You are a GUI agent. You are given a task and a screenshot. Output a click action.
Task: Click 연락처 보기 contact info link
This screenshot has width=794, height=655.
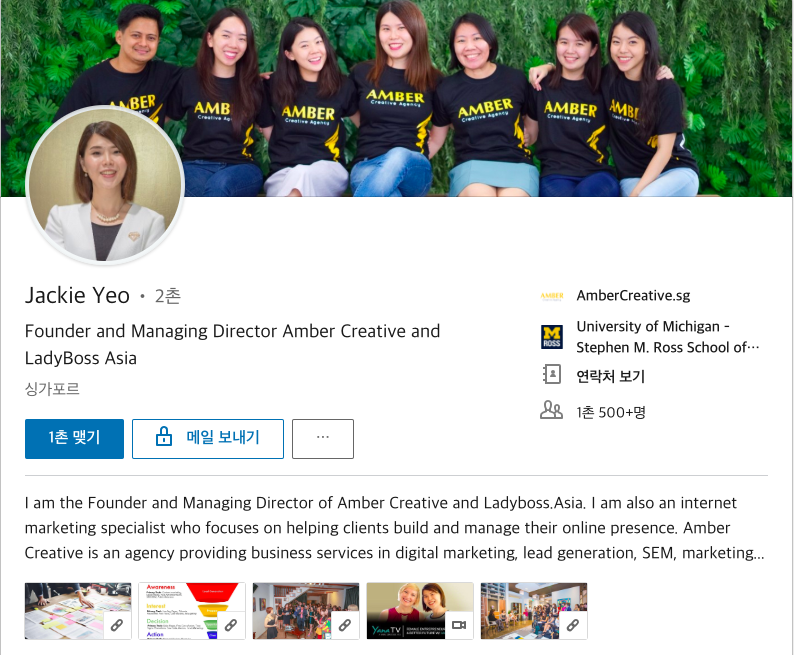click(x=611, y=376)
